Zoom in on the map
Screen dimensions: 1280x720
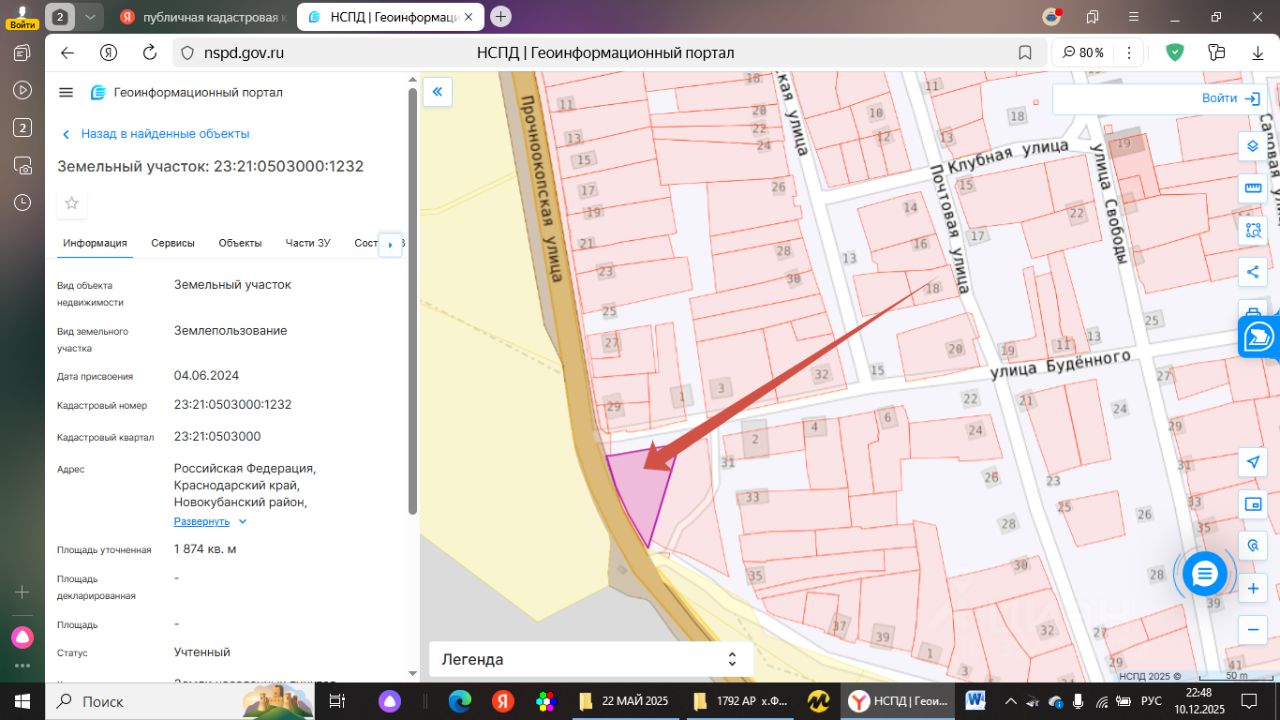point(1252,589)
